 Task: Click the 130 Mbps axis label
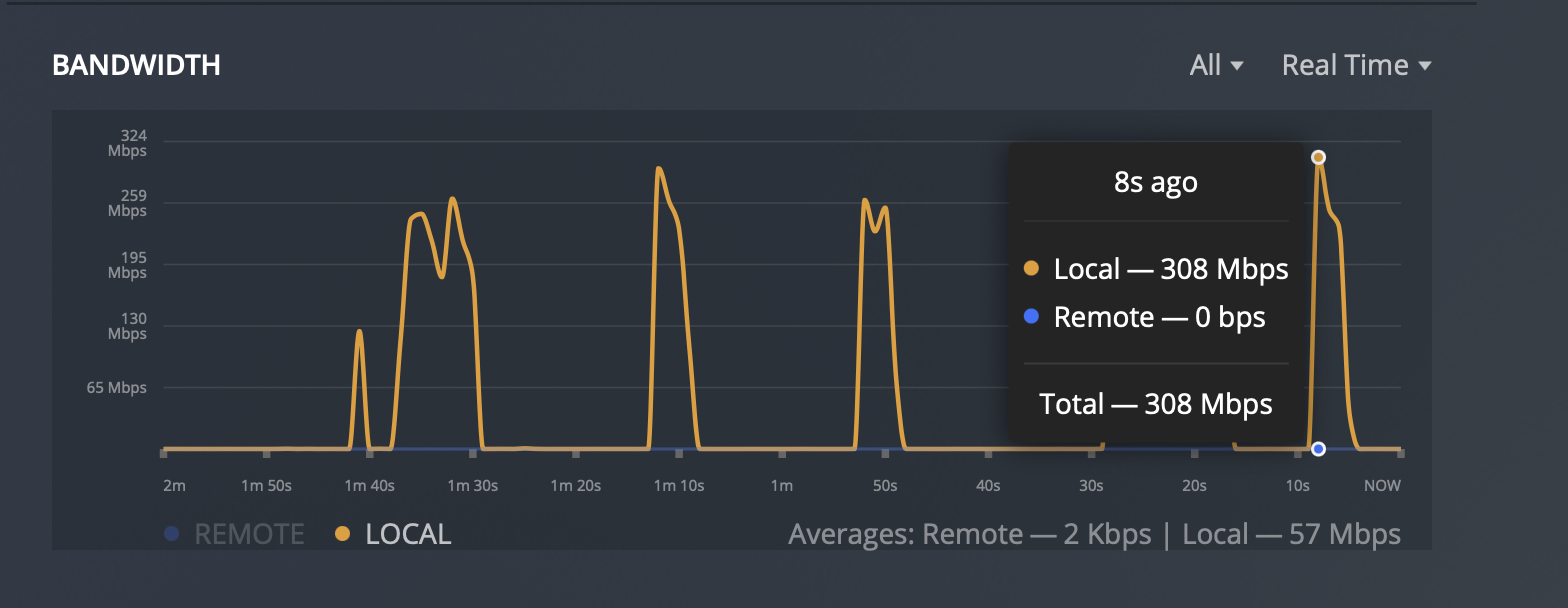(x=127, y=326)
